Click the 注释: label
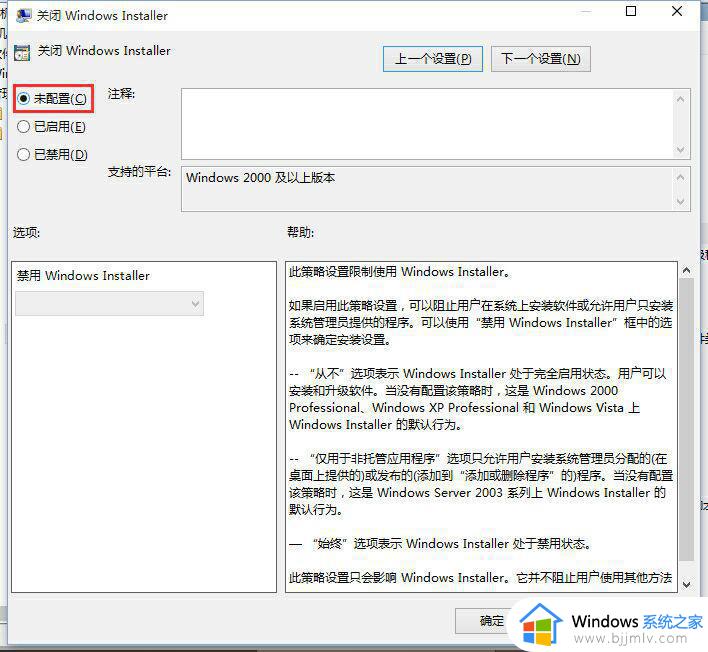The height and width of the screenshot is (652, 708). tap(121, 94)
